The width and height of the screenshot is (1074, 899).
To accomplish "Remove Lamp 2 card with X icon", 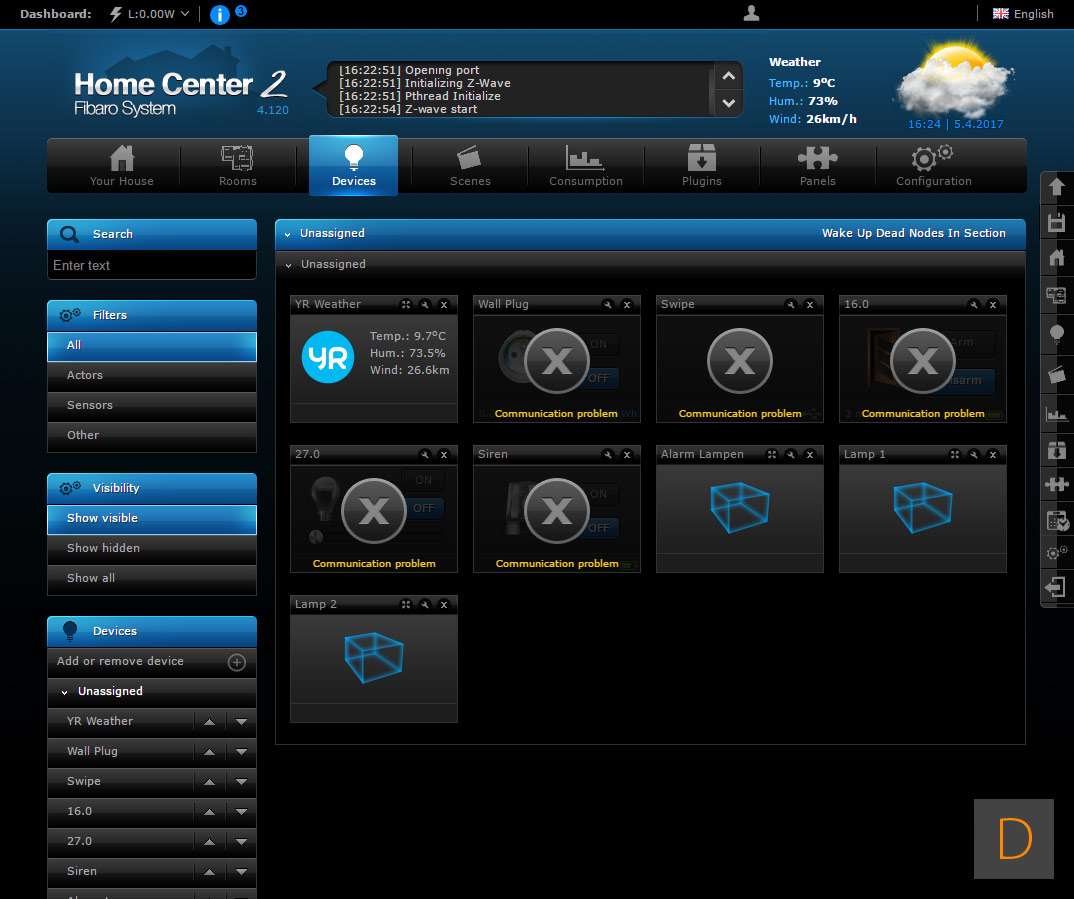I will point(444,605).
